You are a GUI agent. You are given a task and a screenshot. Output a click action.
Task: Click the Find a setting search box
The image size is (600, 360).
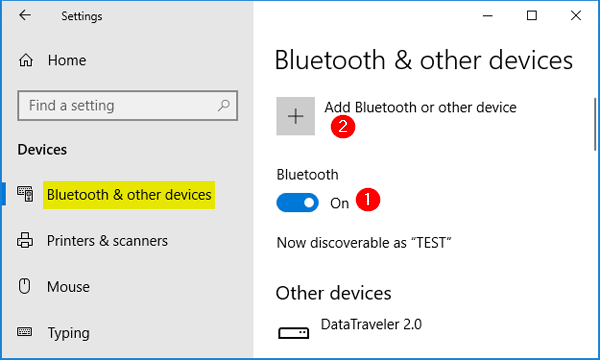click(x=127, y=106)
